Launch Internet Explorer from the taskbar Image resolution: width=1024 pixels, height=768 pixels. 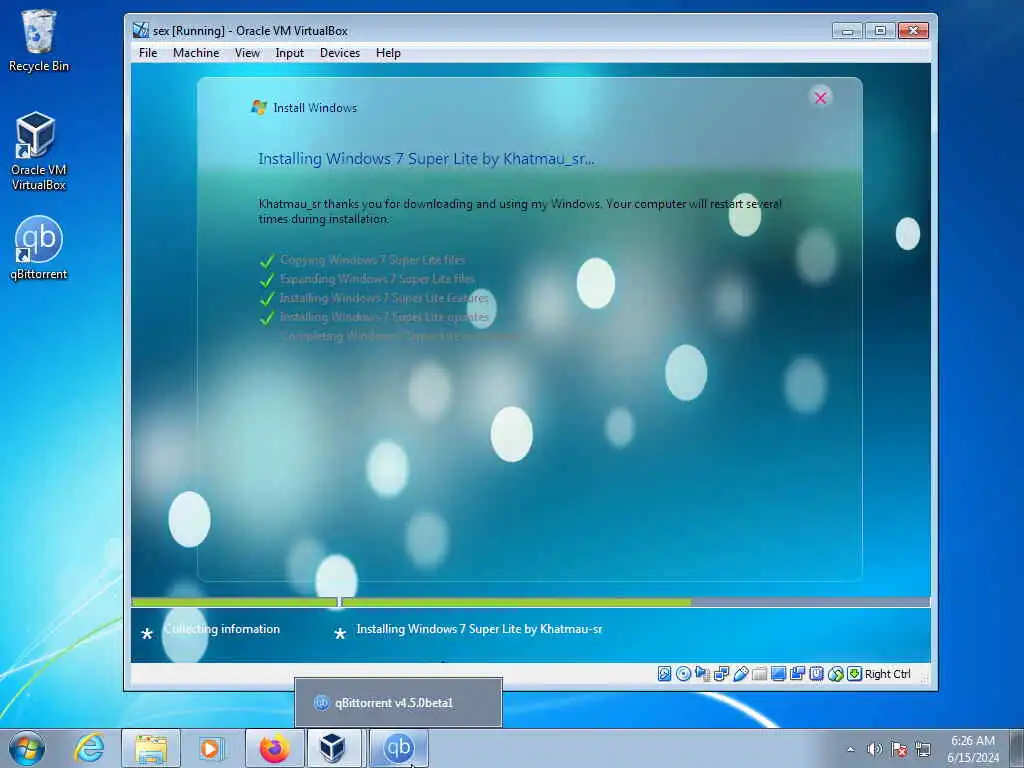point(89,748)
